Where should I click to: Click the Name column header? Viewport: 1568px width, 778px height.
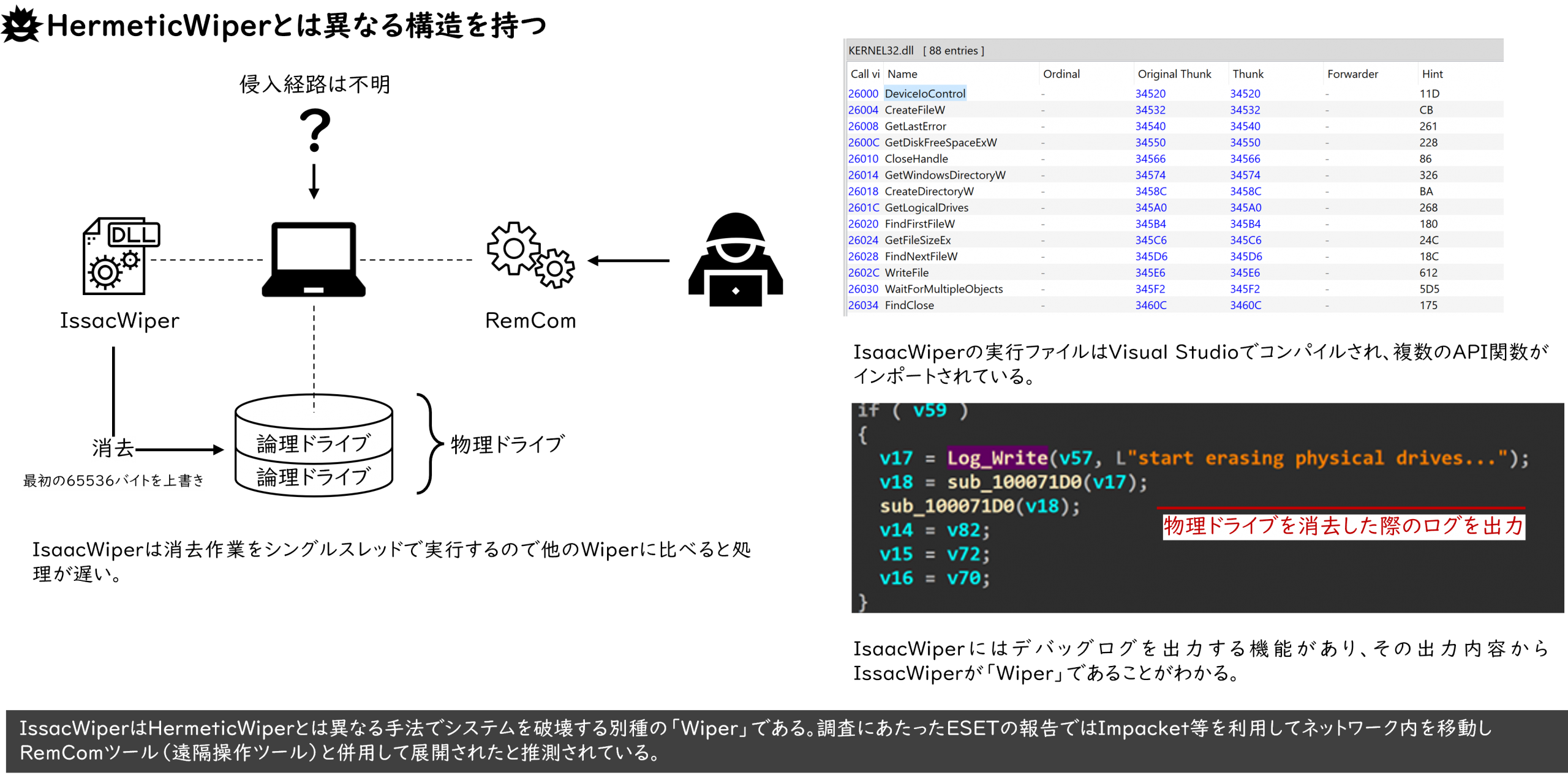click(x=902, y=74)
